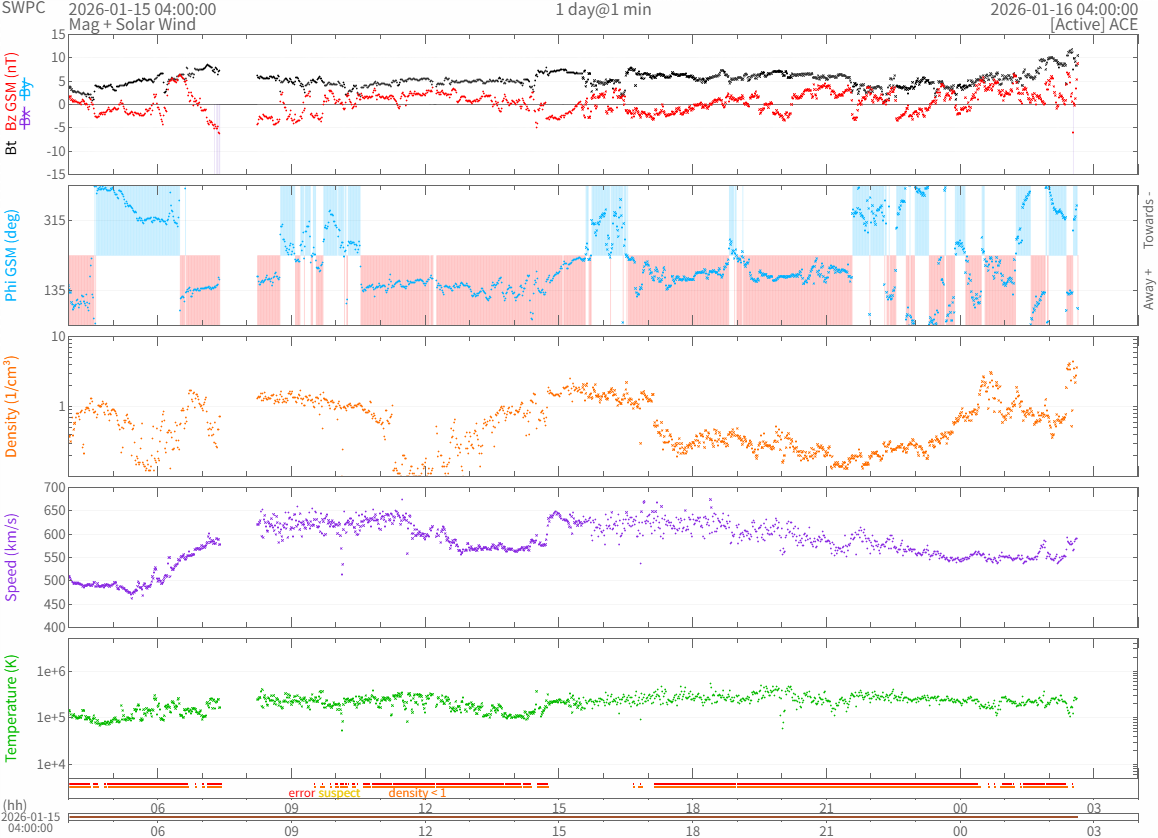Toggle the Bx series label
This screenshot has width=1158, height=838.
pyautogui.click(x=26, y=116)
